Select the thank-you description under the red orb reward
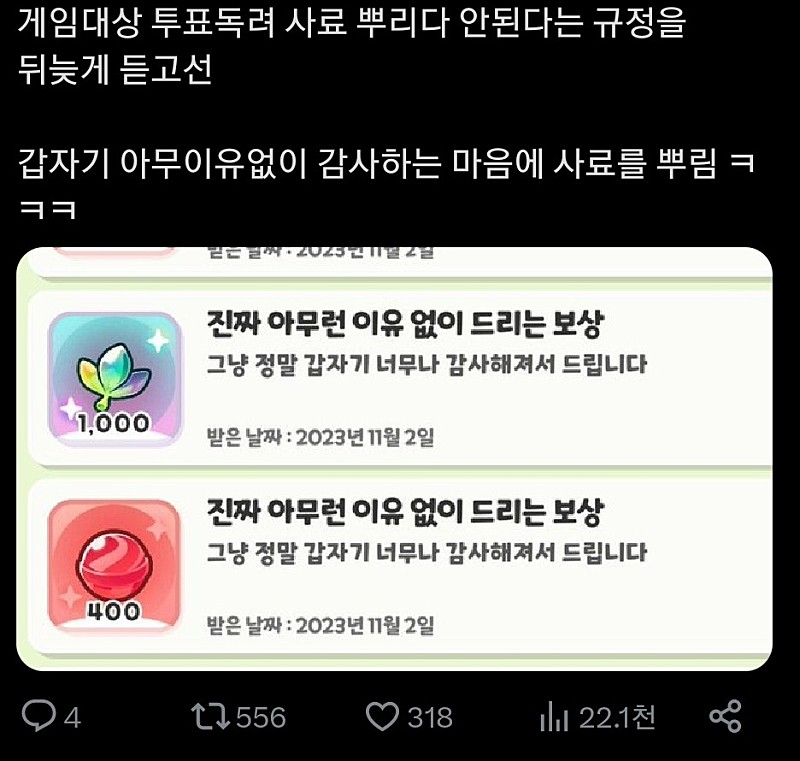800x761 pixels. tap(427, 552)
